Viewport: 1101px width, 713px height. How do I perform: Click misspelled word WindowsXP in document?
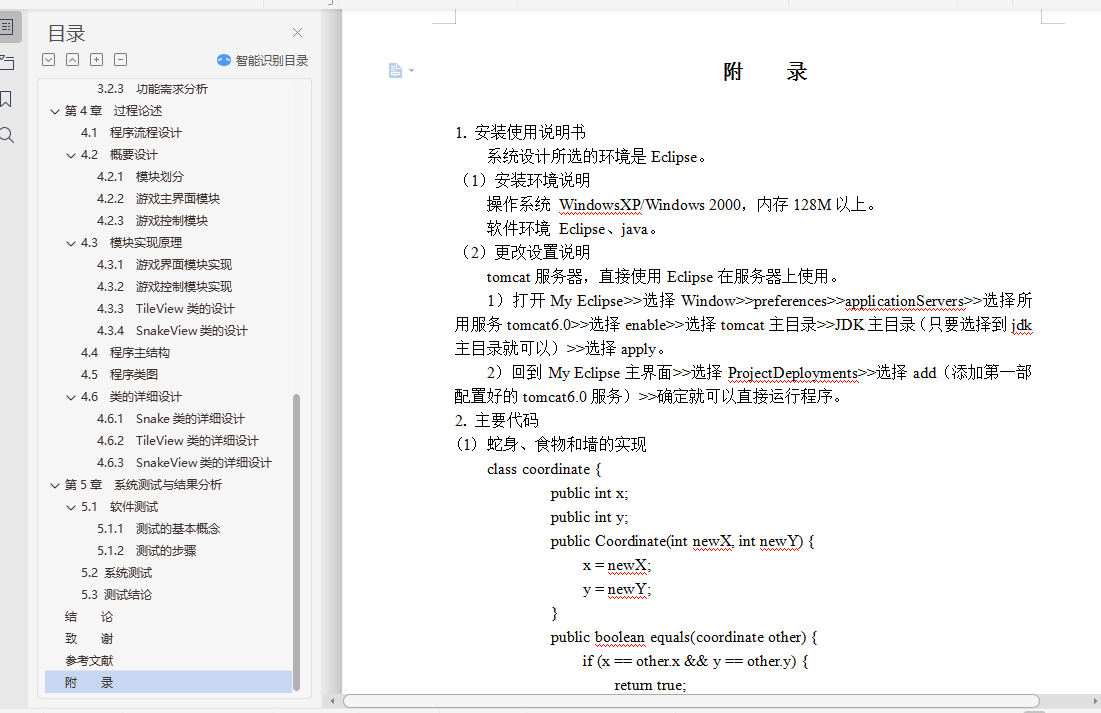click(x=600, y=205)
